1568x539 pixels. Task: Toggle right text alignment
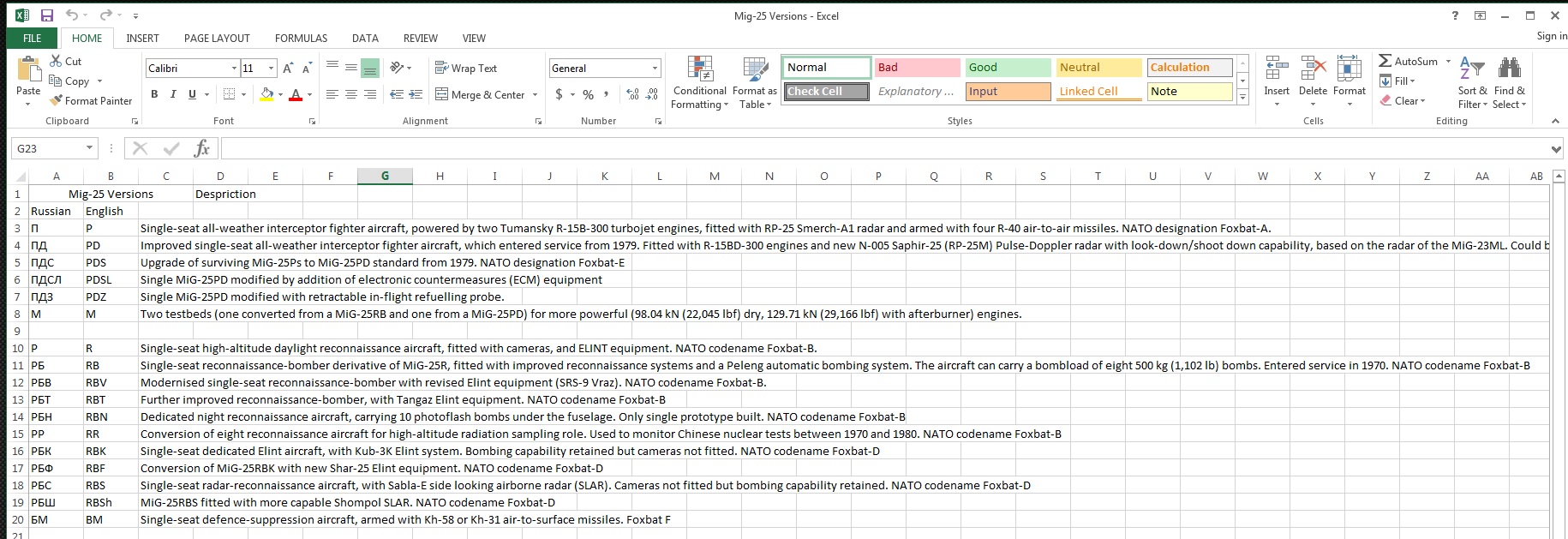coord(370,94)
